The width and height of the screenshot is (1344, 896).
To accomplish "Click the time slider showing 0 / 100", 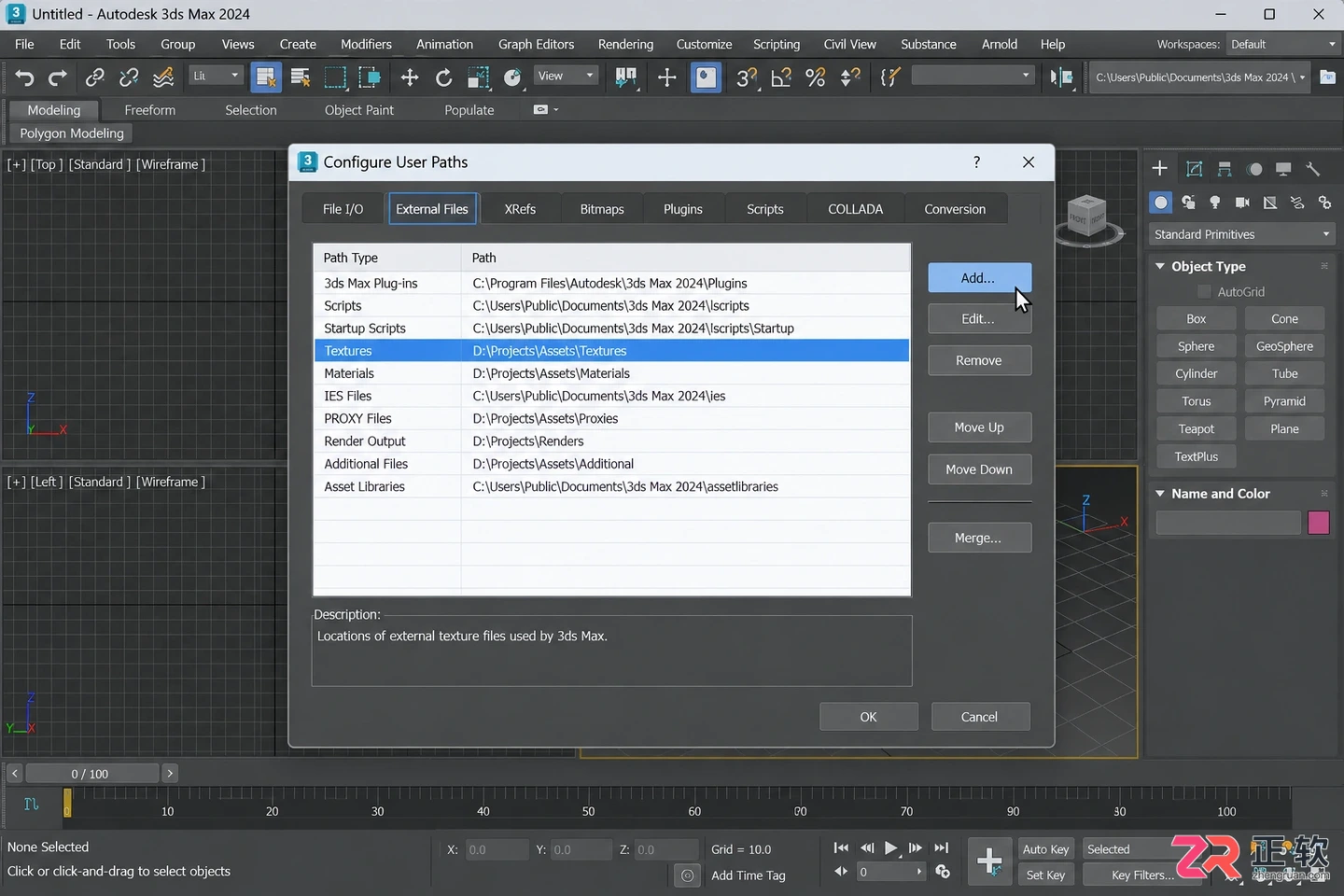I will (x=91, y=774).
